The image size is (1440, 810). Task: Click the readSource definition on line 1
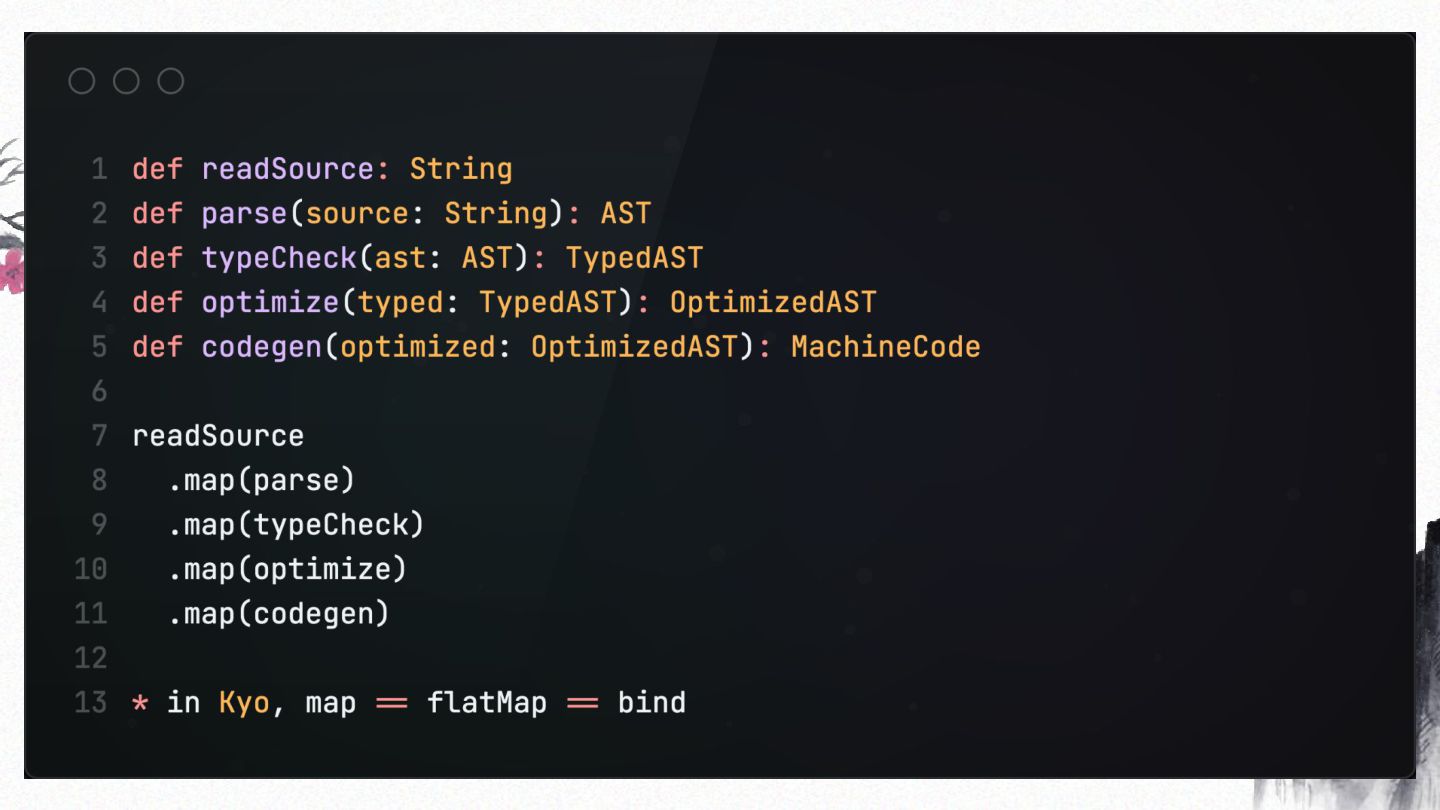point(288,169)
